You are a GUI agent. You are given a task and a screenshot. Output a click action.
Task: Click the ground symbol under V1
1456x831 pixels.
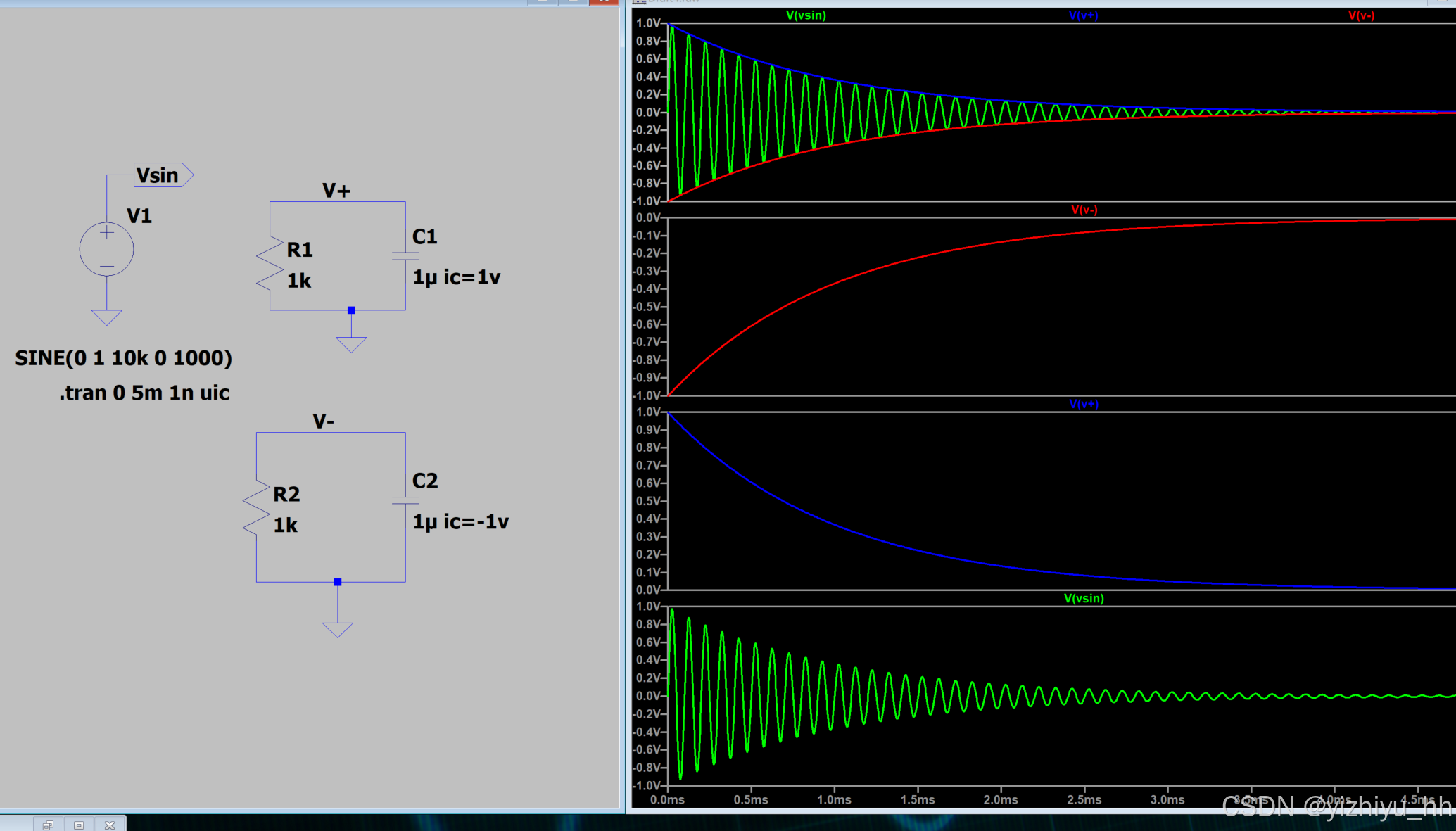pyautogui.click(x=106, y=317)
